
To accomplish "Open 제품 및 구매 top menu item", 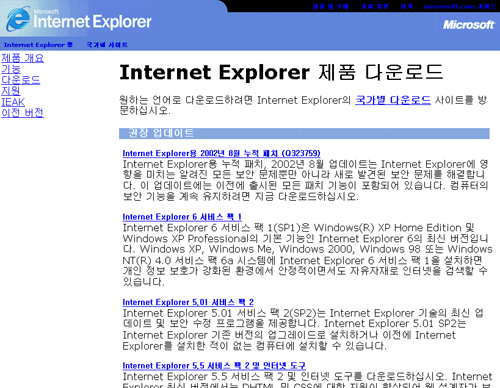I will [x=330, y=6].
